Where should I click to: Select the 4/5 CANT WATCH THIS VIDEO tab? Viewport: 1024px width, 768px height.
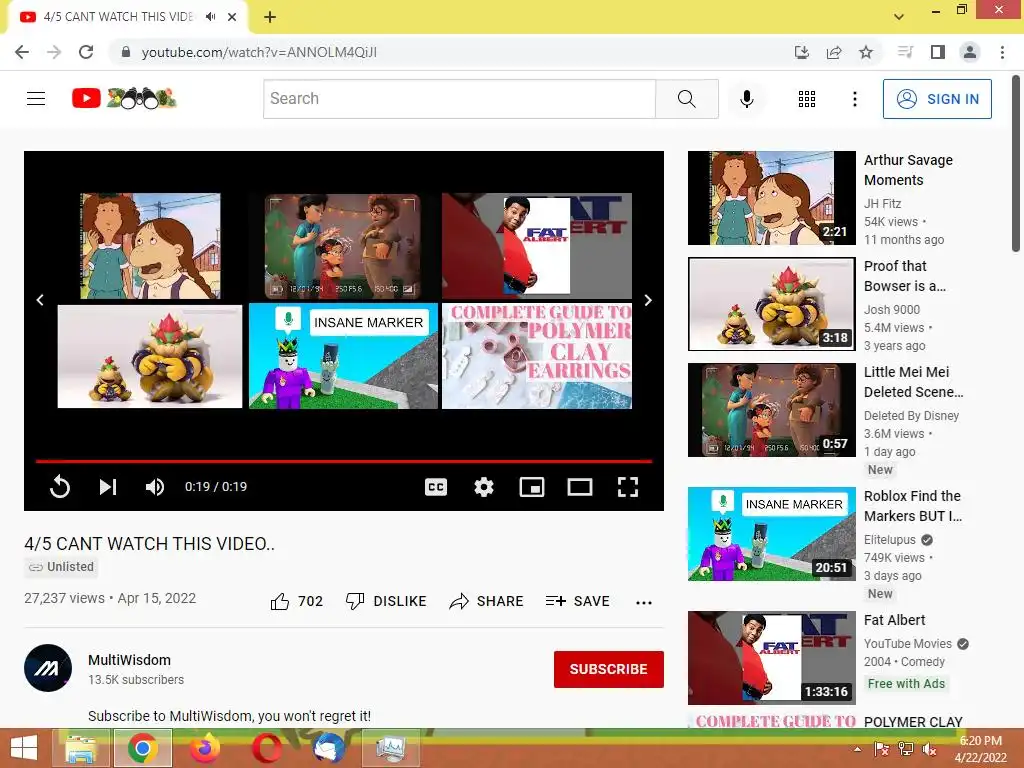[x=118, y=17]
